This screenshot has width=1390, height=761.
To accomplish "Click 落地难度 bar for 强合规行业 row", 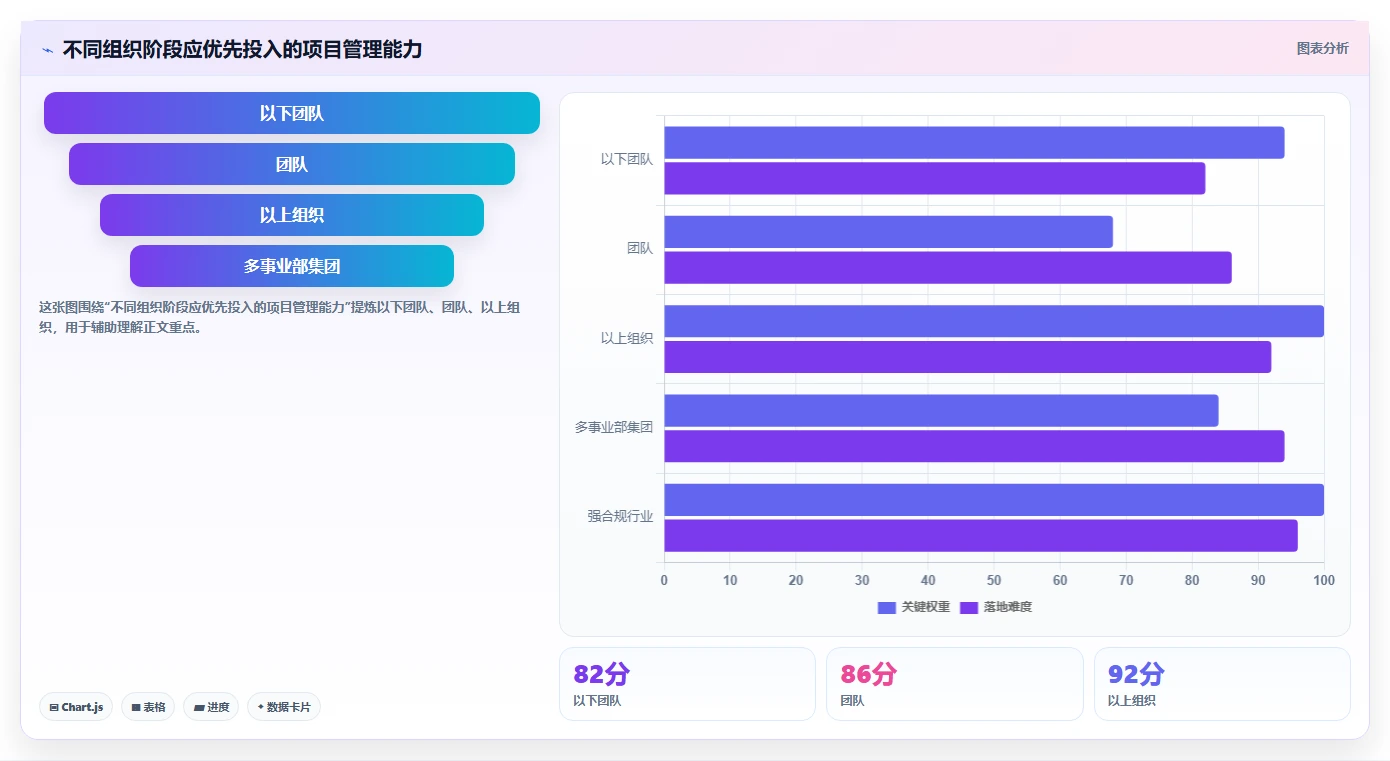I will [x=981, y=536].
